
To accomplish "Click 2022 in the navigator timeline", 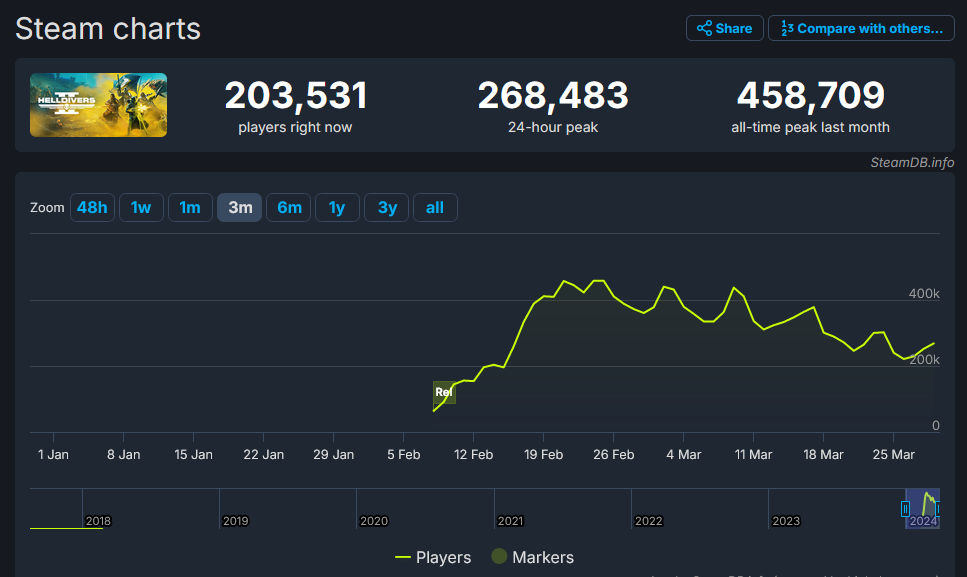I will tap(649, 521).
